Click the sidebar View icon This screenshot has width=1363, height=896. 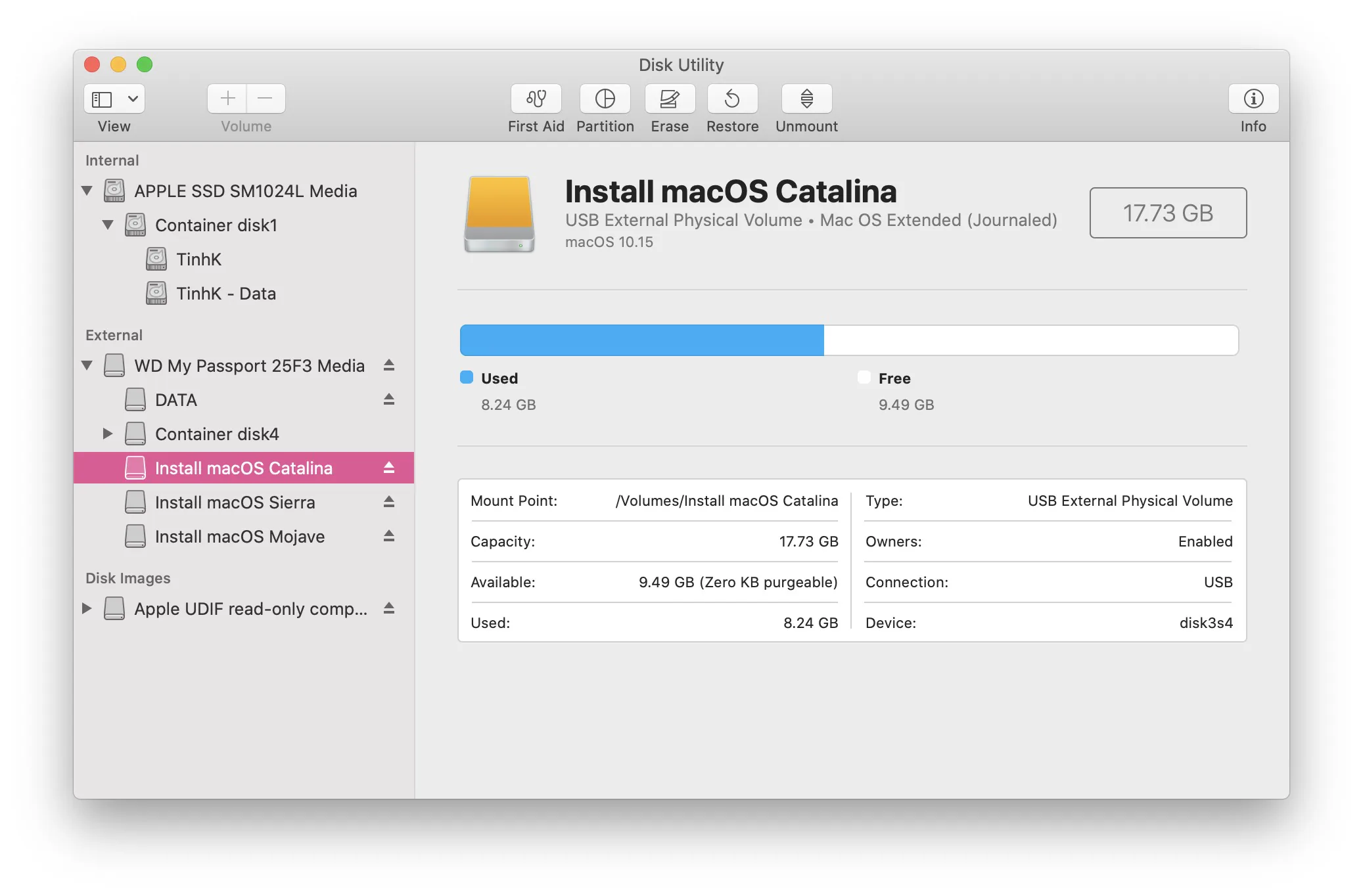[102, 99]
